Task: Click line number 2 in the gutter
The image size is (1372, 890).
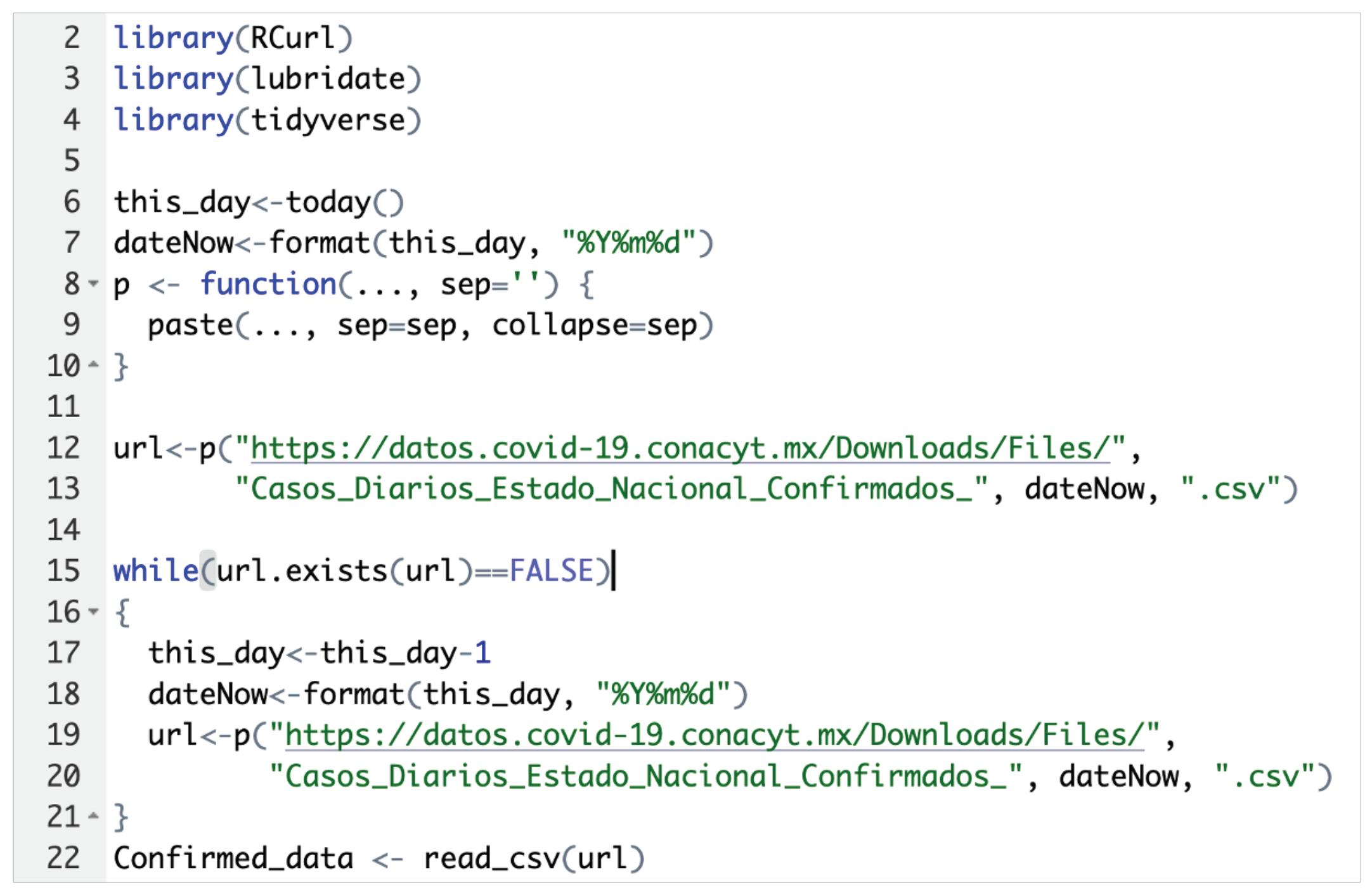Action: [72, 38]
